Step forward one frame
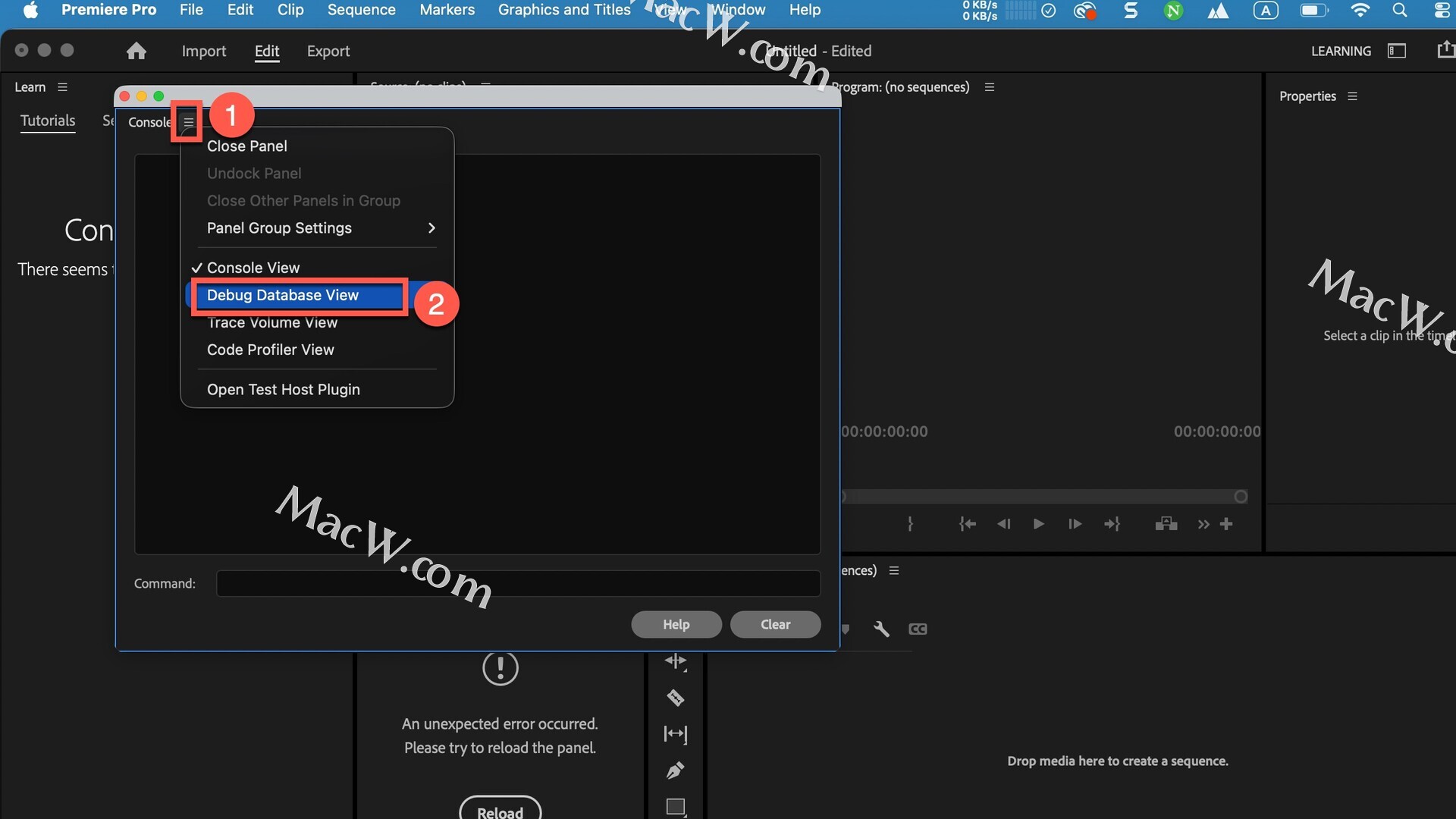Screen dimensions: 1456x819 click(1075, 524)
